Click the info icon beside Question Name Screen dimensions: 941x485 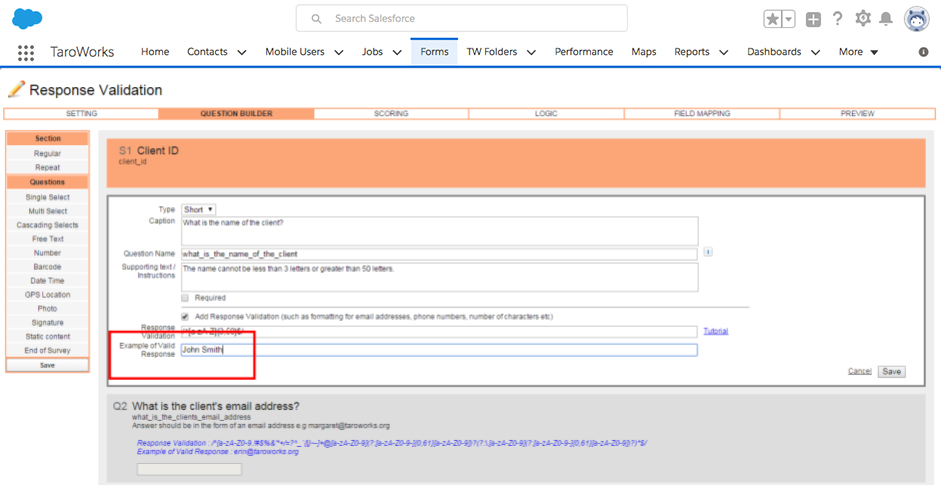[708, 252]
